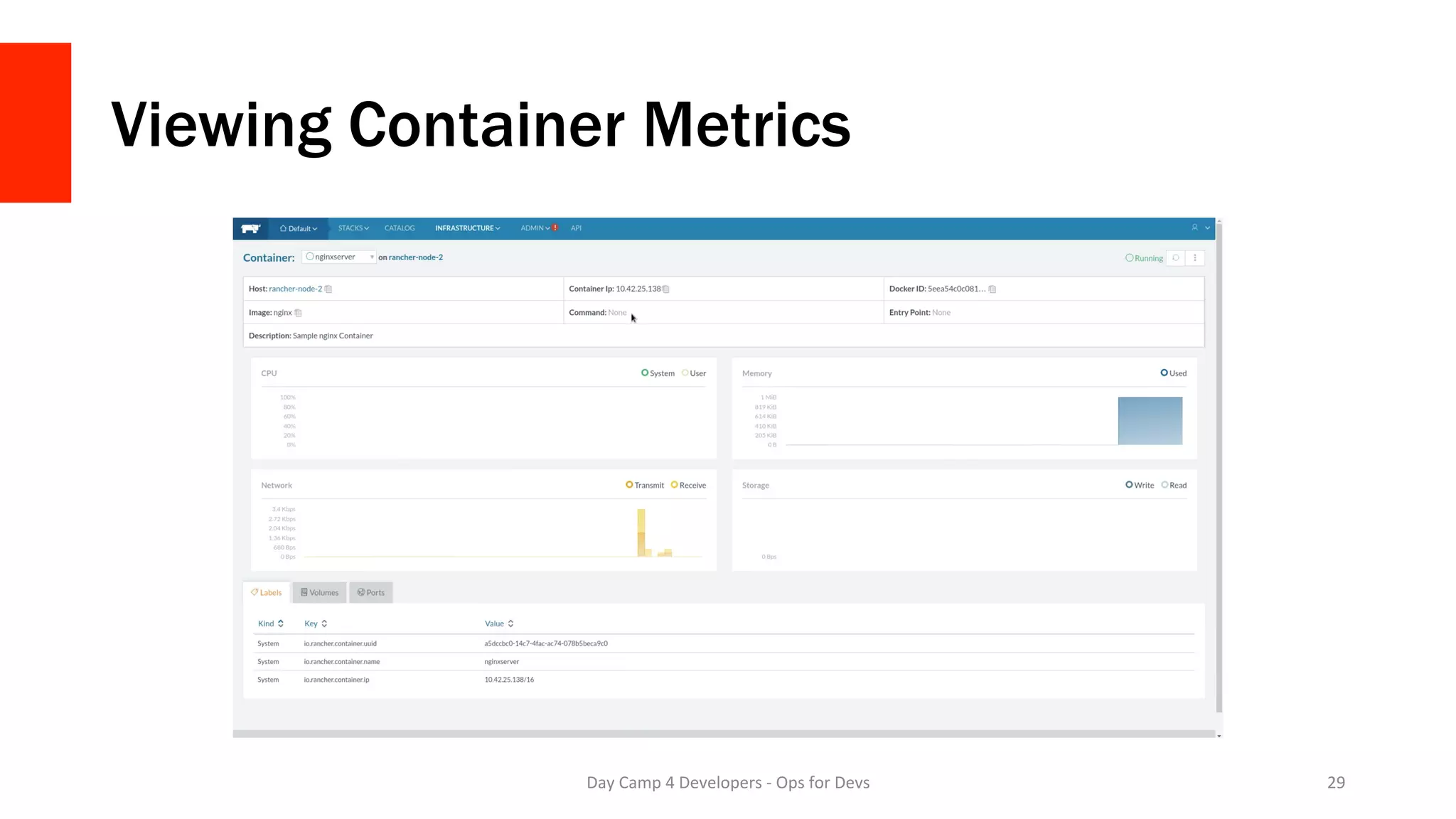The image size is (1456, 819).
Task: Toggle the CPU User series
Action: coord(694,373)
